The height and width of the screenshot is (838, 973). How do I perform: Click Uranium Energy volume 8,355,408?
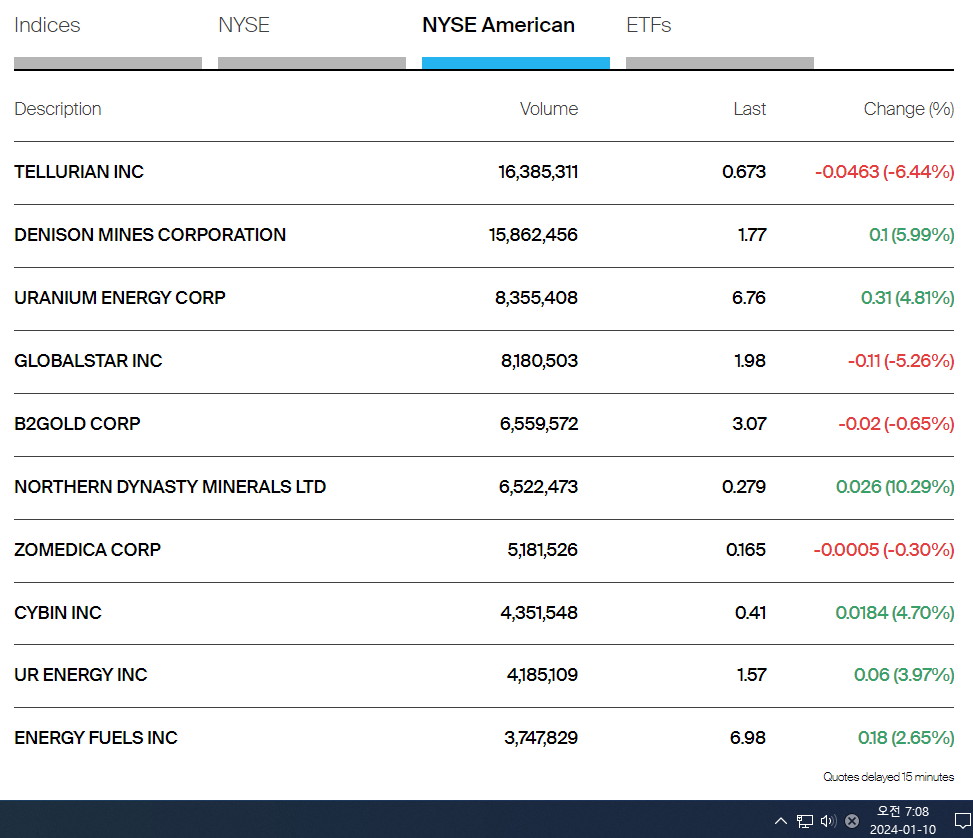(536, 298)
